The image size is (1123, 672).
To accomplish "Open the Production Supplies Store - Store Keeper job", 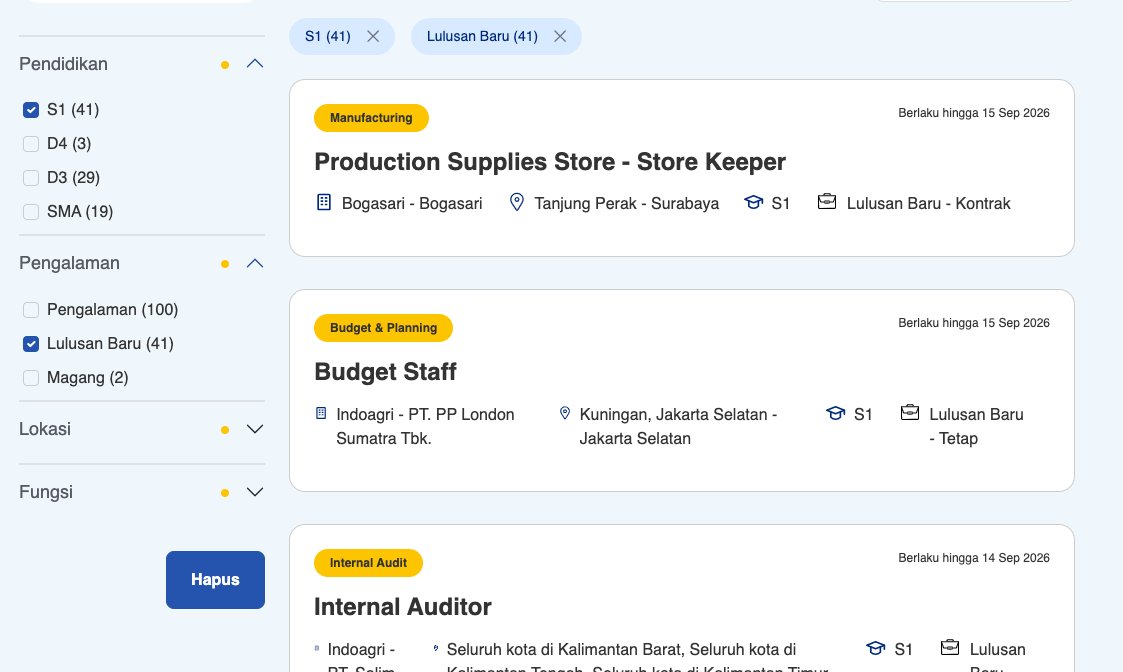I will tap(550, 162).
